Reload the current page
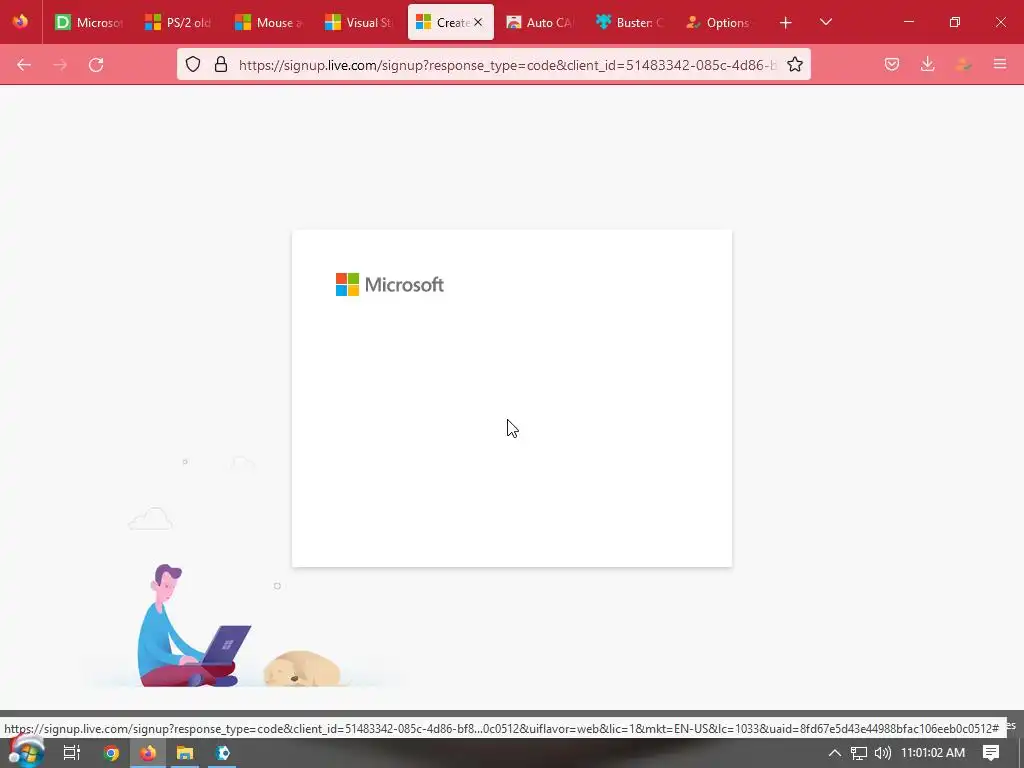The image size is (1024, 768). click(x=96, y=65)
